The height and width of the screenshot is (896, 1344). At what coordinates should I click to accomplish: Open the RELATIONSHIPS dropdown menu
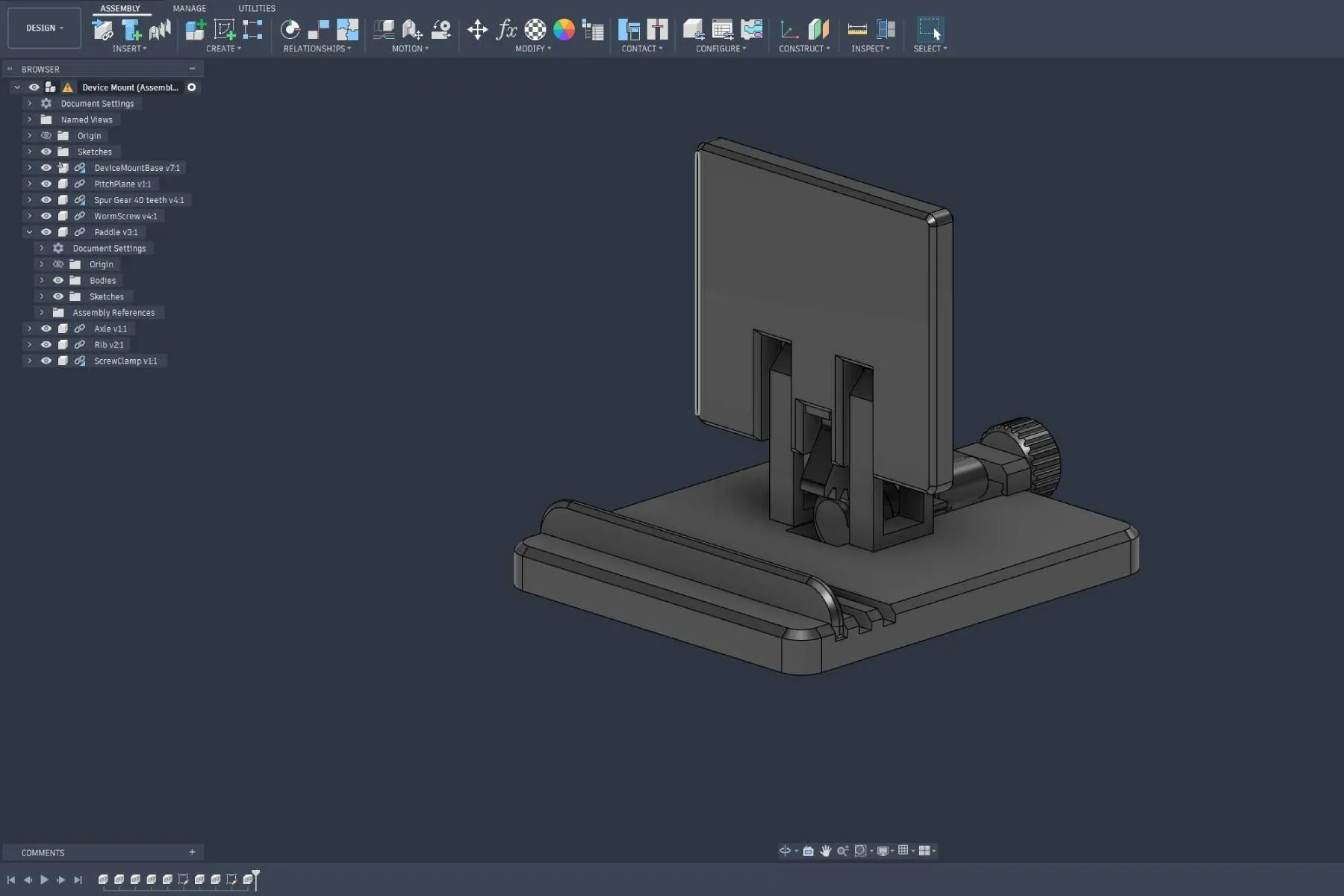[x=317, y=49]
